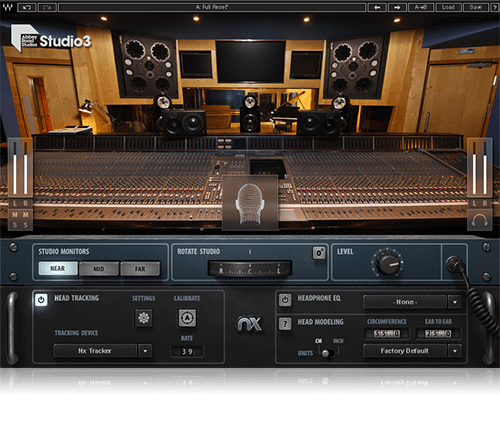Click the headphone cable jack next to Level
The height and width of the screenshot is (422, 500).
(454, 265)
